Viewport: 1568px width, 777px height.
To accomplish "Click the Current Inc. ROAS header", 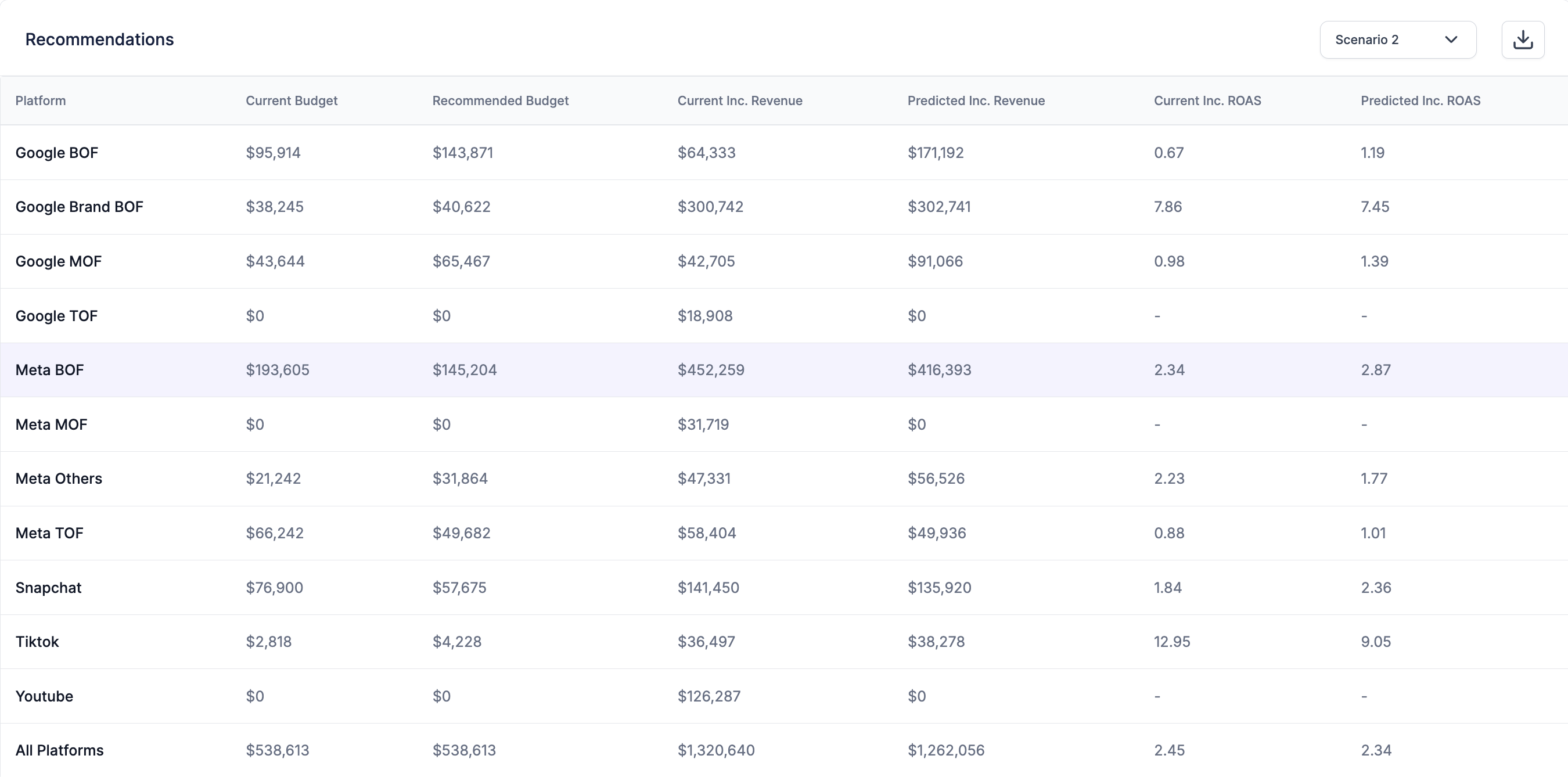I will coord(1206,101).
